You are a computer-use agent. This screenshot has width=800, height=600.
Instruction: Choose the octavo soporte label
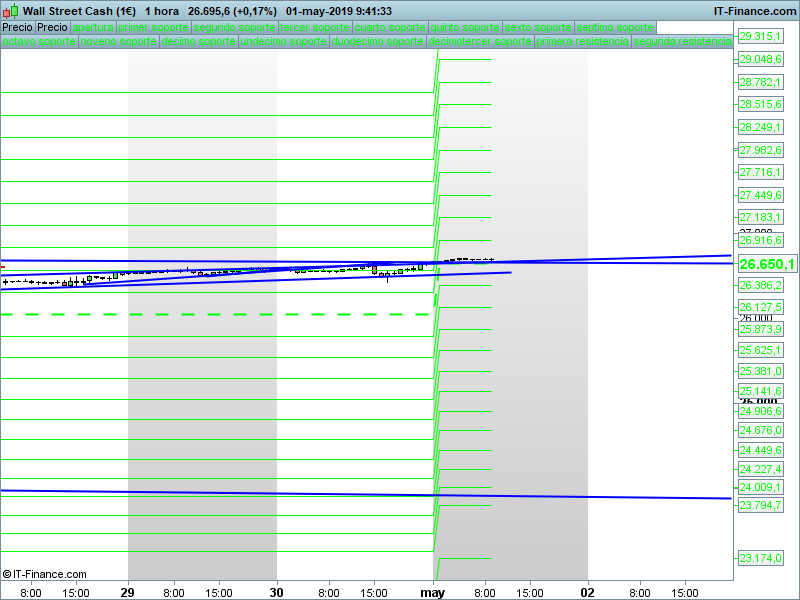tap(39, 41)
